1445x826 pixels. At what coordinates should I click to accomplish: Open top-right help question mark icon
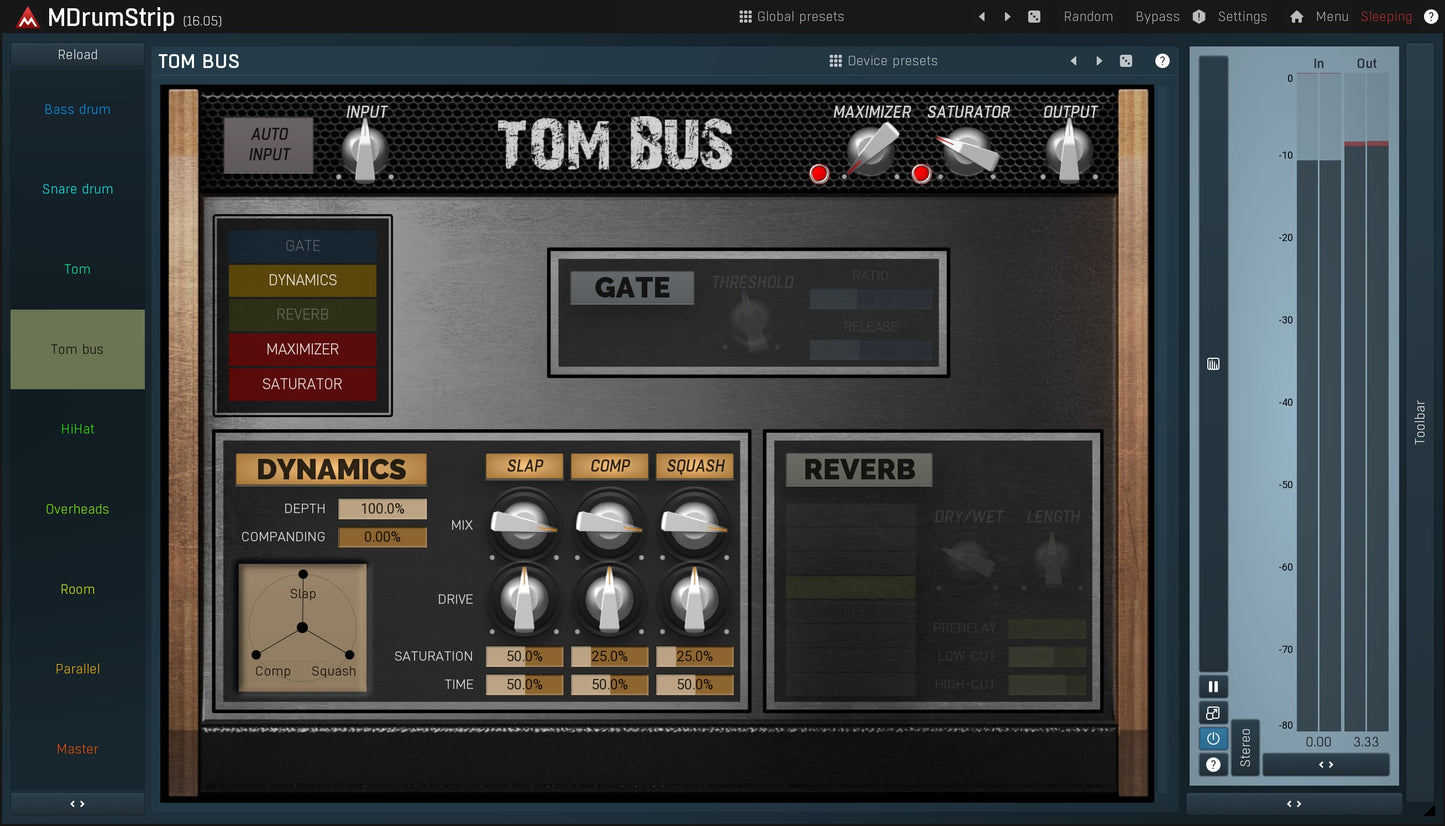(1430, 17)
